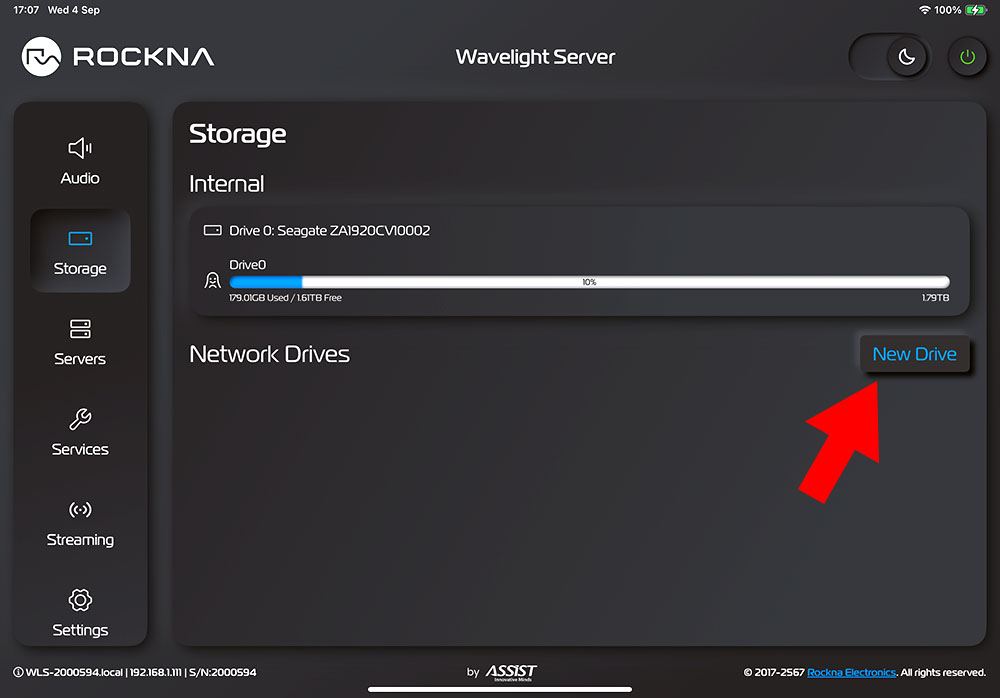Select the Audio label in the sidebar
The width and height of the screenshot is (1000, 698).
point(80,178)
